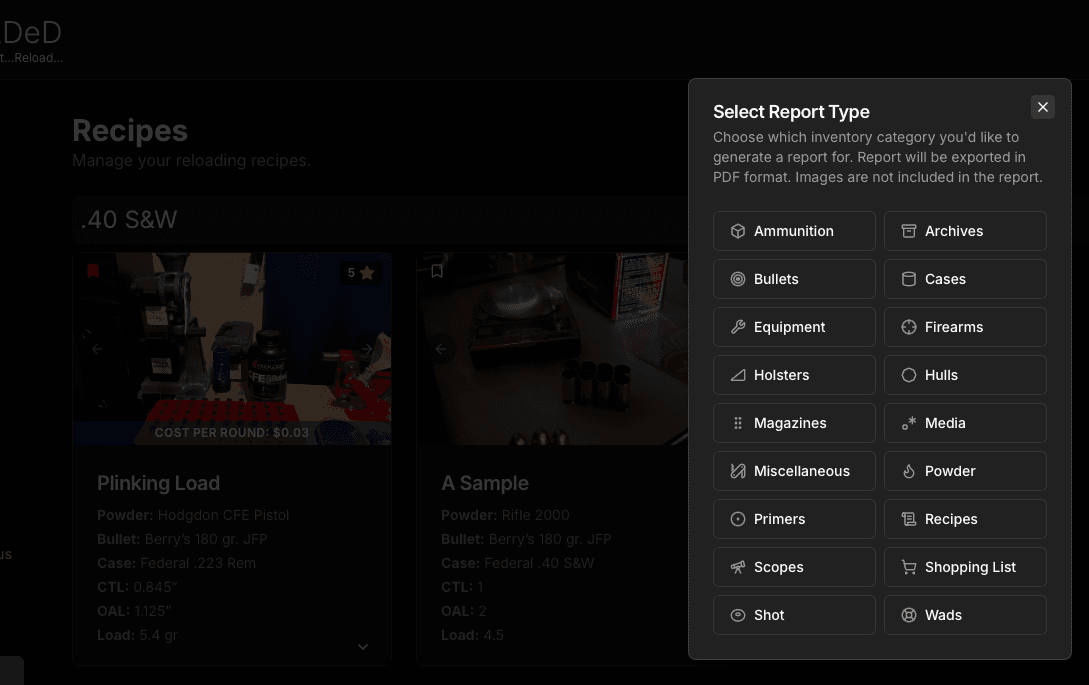Click the Plinking Load recipe title
Viewport: 1089px width, 685px height.
[158, 484]
